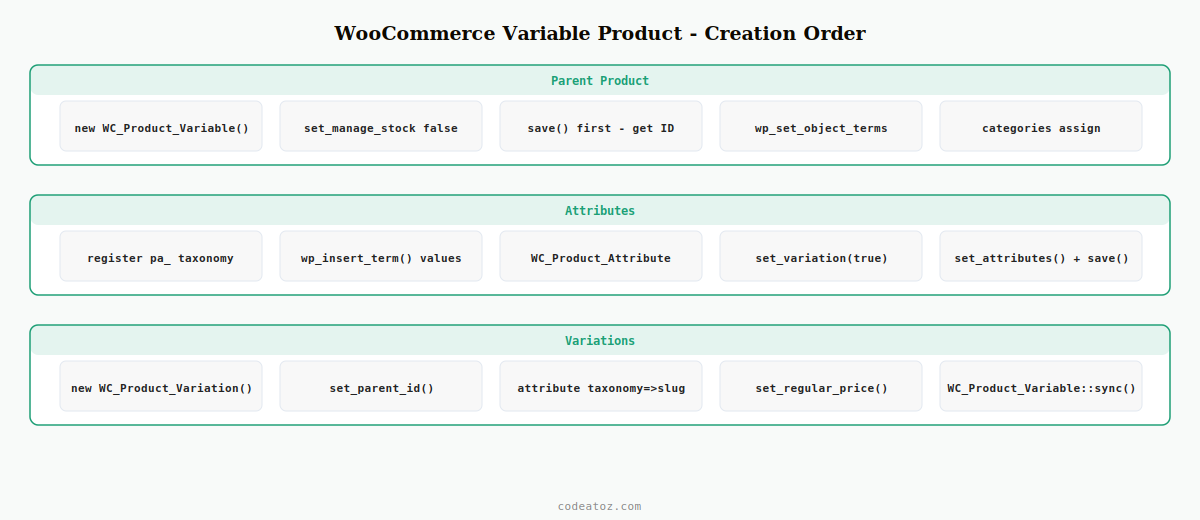This screenshot has width=1200, height=520.
Task: Click the 'wp_insert_term() values' box
Action: [x=381, y=256]
